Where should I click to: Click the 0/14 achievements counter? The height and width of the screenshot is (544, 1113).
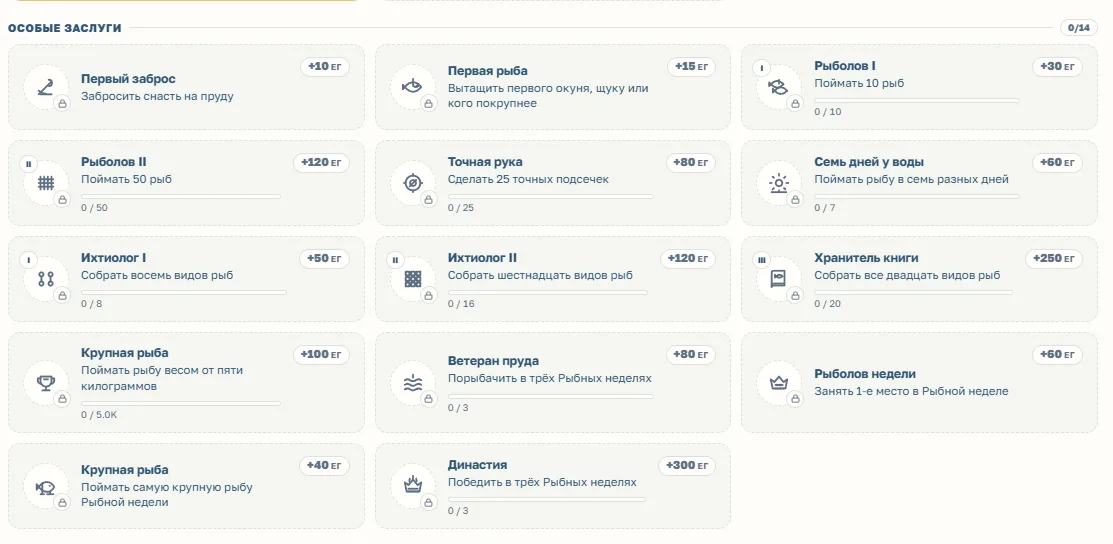(1078, 28)
